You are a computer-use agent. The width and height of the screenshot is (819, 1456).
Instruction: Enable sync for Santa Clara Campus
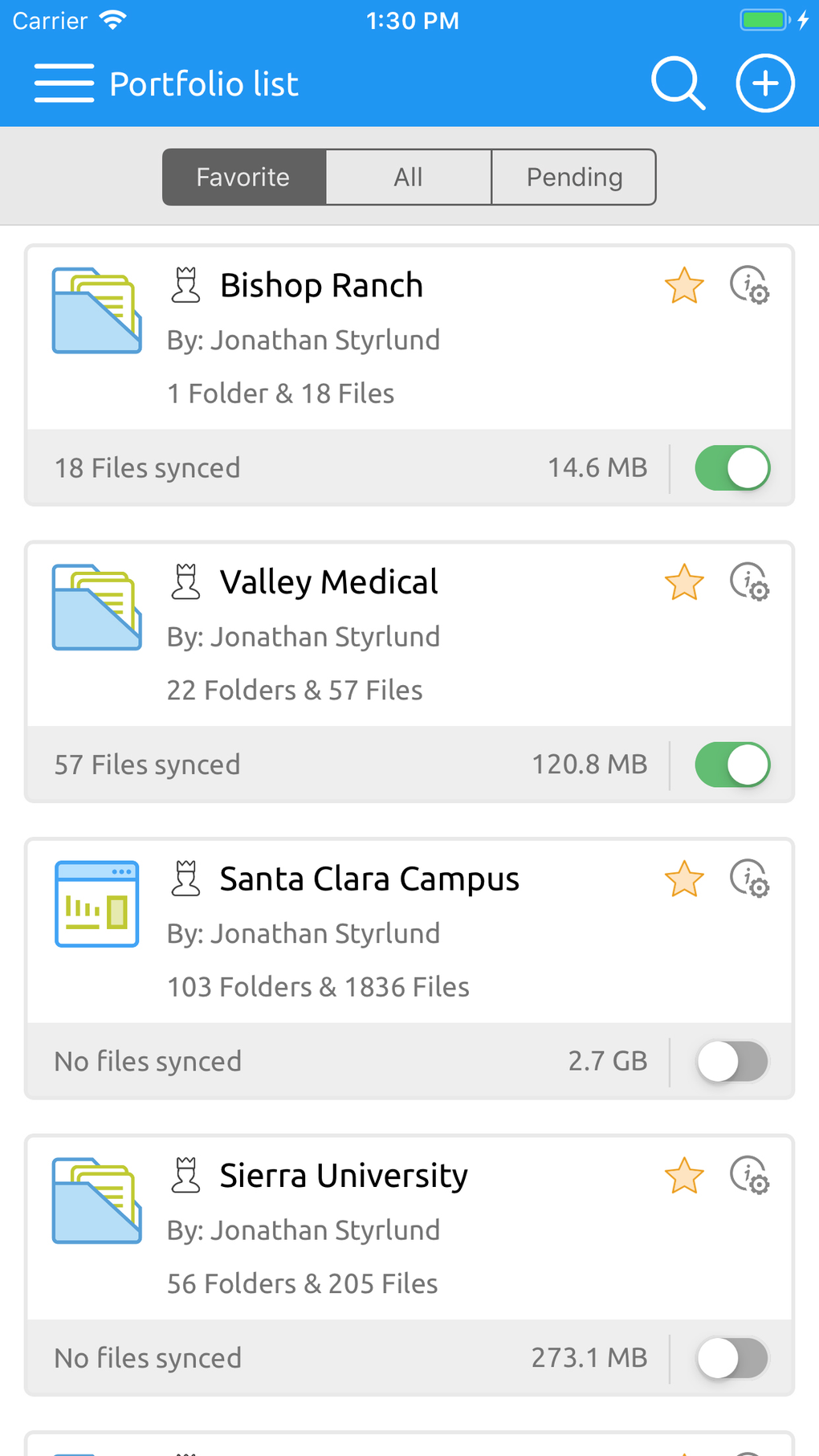pos(732,1062)
